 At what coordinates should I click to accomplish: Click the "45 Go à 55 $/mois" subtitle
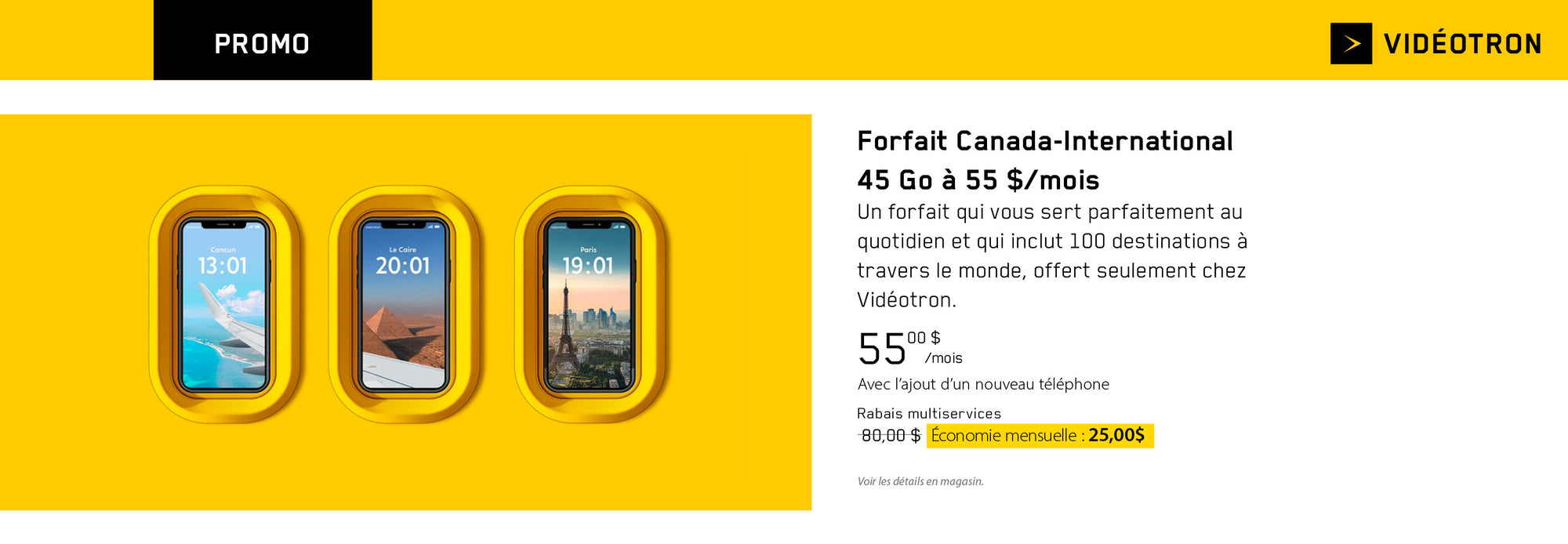click(978, 180)
